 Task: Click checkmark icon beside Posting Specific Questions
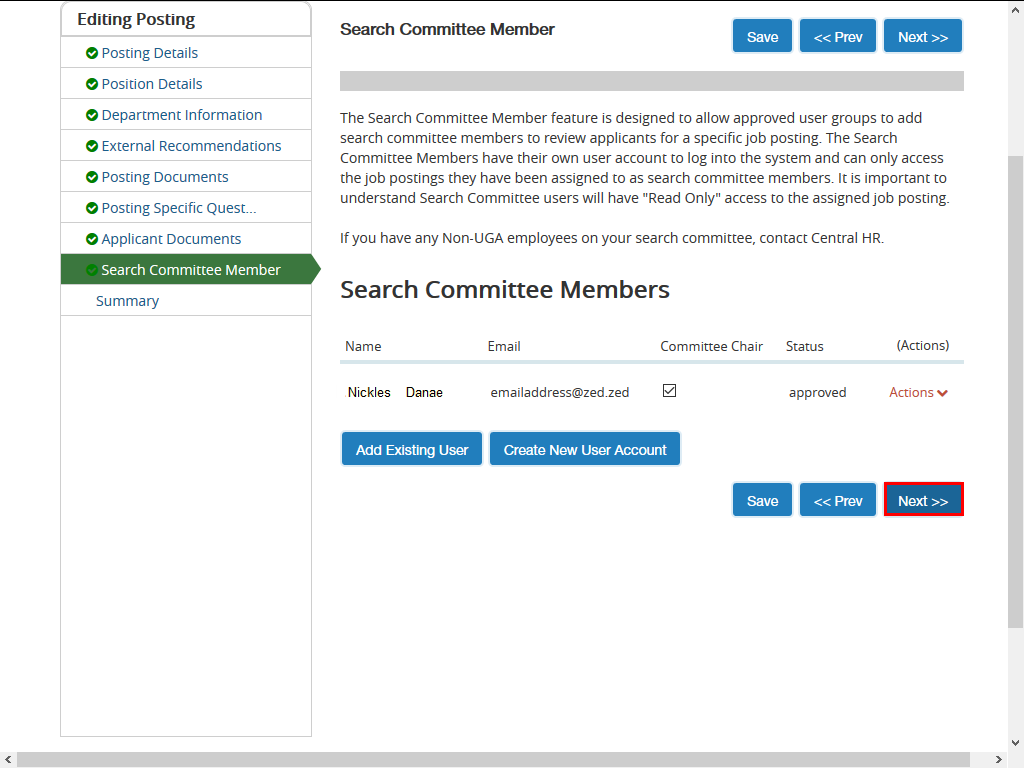point(92,208)
